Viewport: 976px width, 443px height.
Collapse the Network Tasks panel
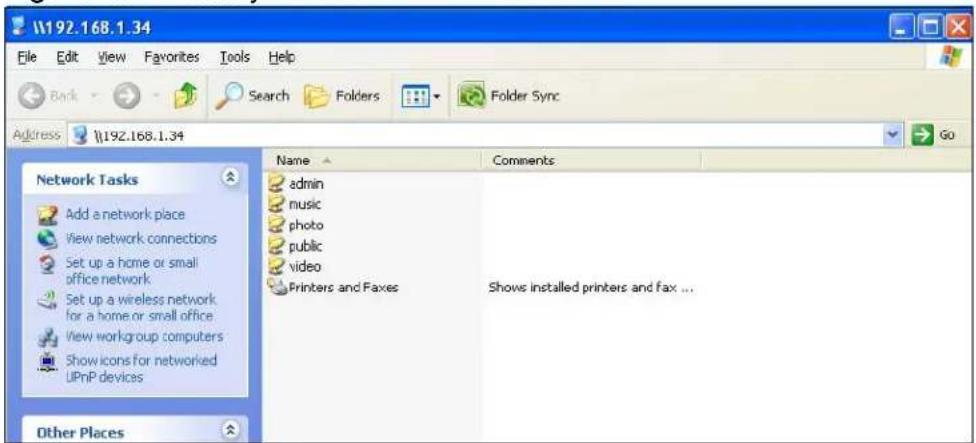[x=230, y=179]
